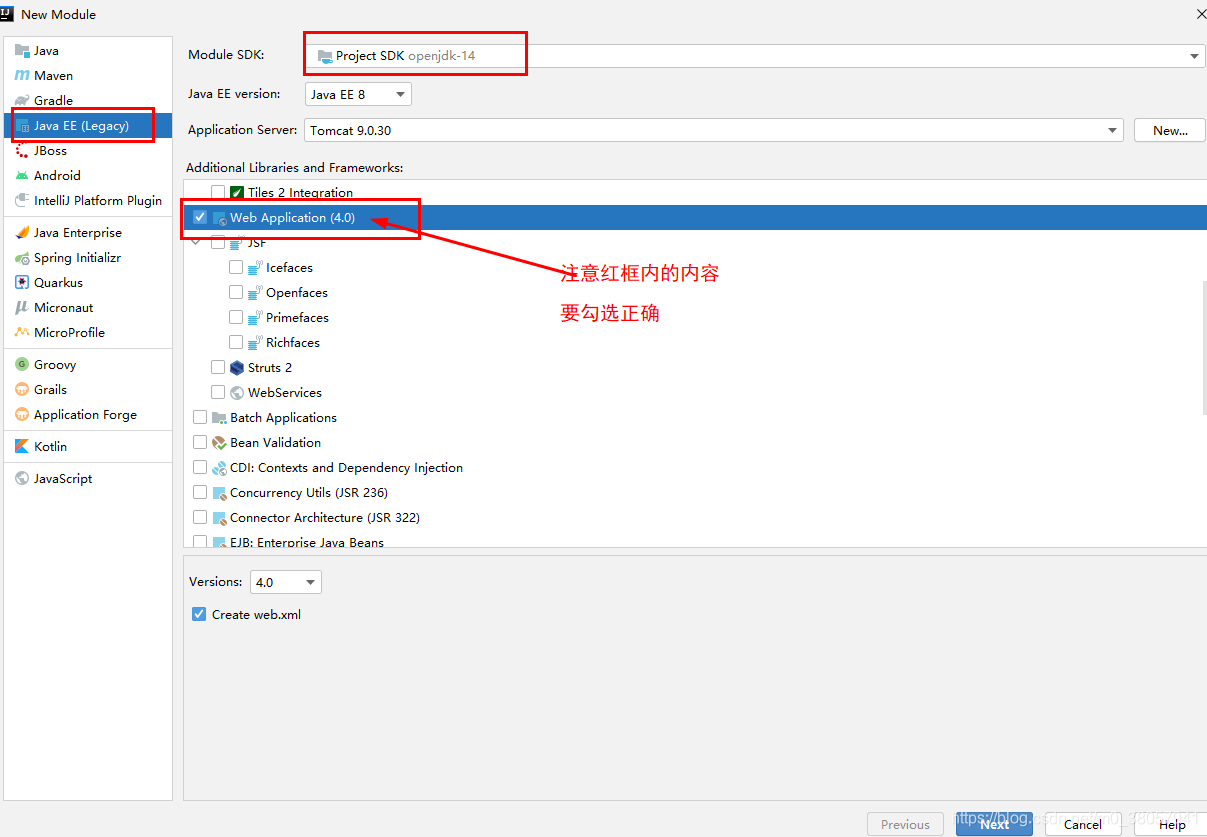This screenshot has height=837, width=1207.
Task: Click the Primefaces library icon
Action: [255, 317]
